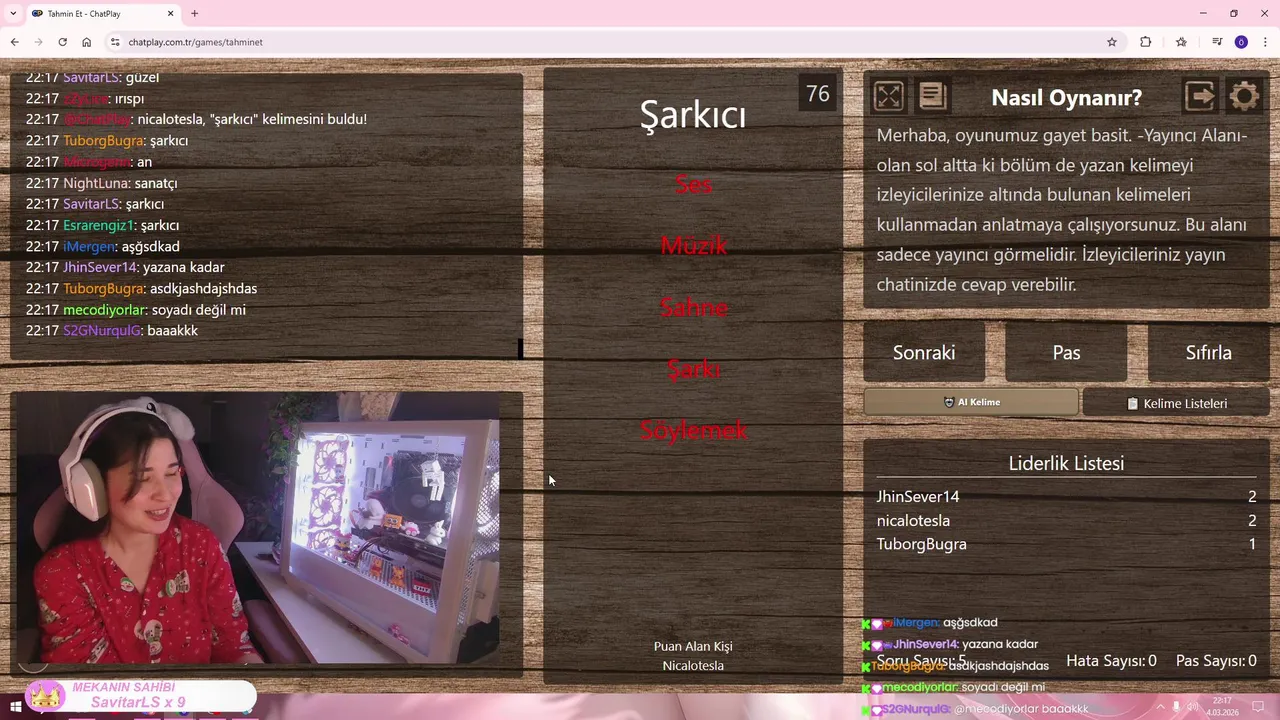Select nicalotesla in the leaderboard
Image resolution: width=1280 pixels, height=720 pixels.
(x=913, y=521)
